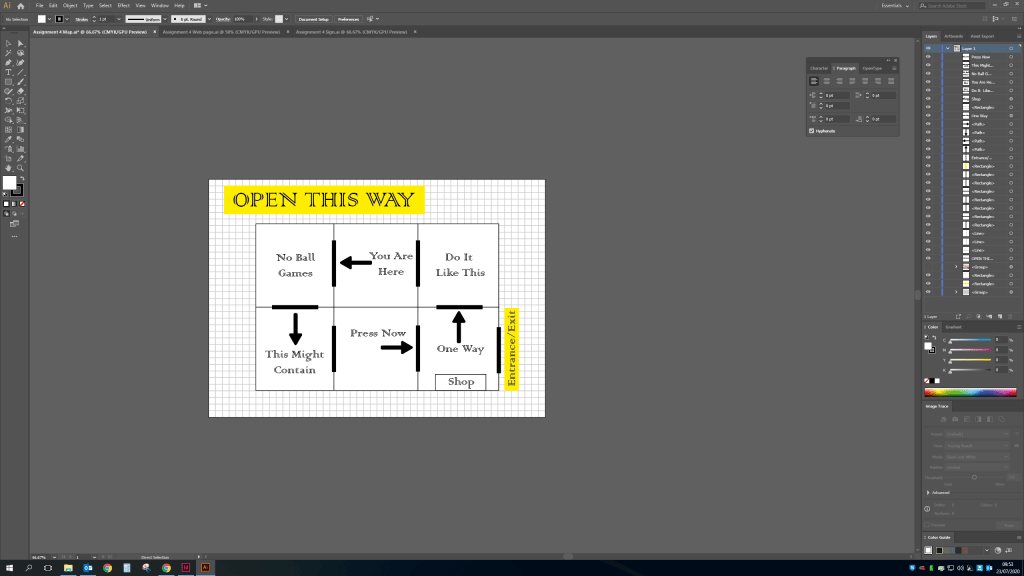Pick the Selection arrow tool
The image size is (1024, 576).
click(x=9, y=44)
